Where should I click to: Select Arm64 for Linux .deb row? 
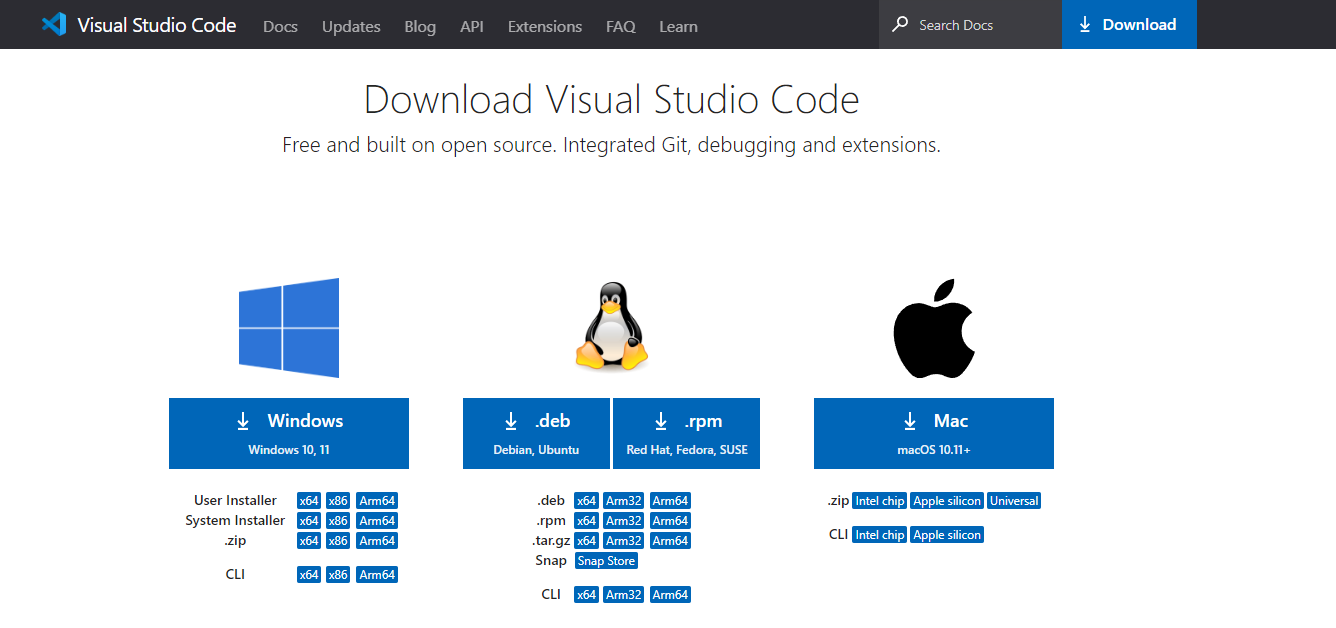[x=670, y=501]
